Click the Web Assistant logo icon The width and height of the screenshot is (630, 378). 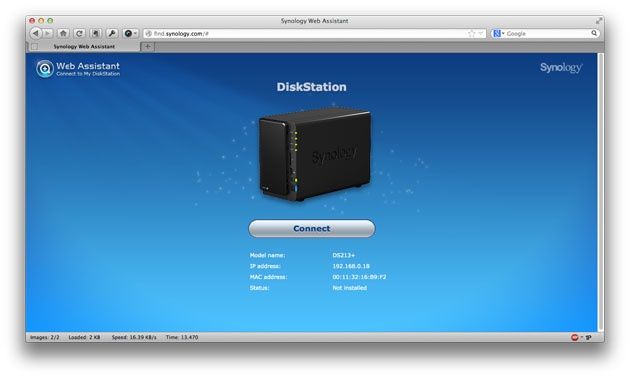[x=45, y=69]
